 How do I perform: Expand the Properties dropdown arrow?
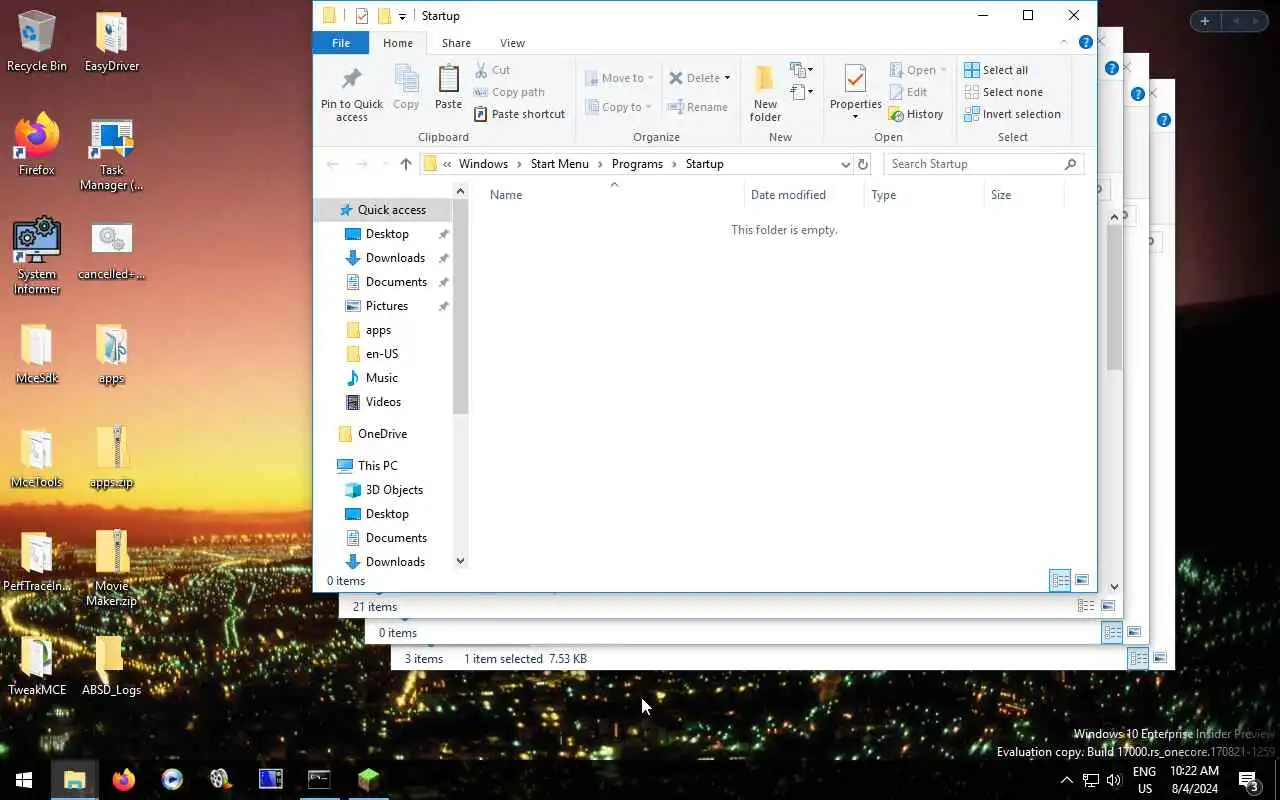point(855,117)
